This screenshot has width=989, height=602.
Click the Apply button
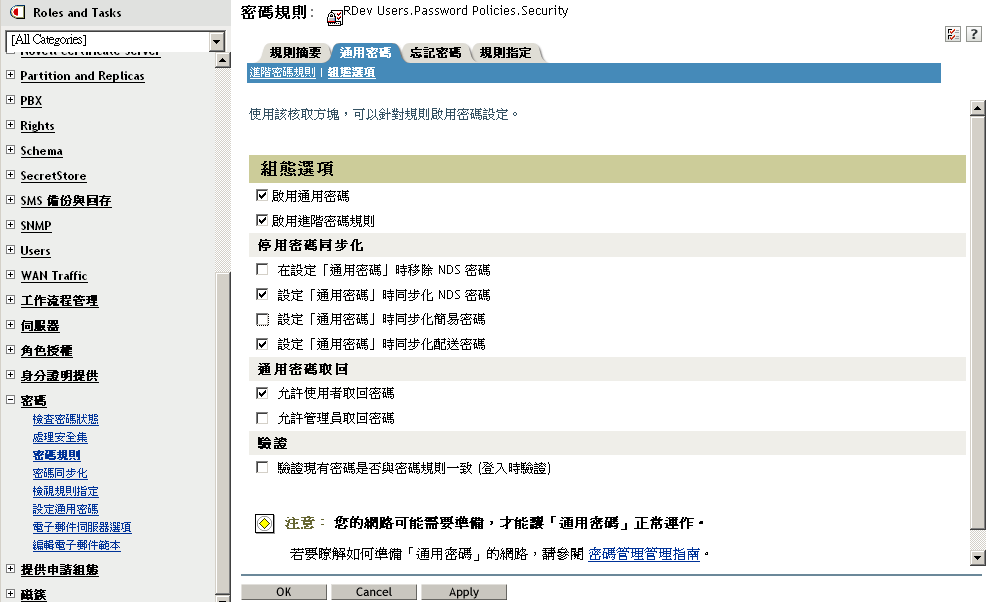pos(464,591)
